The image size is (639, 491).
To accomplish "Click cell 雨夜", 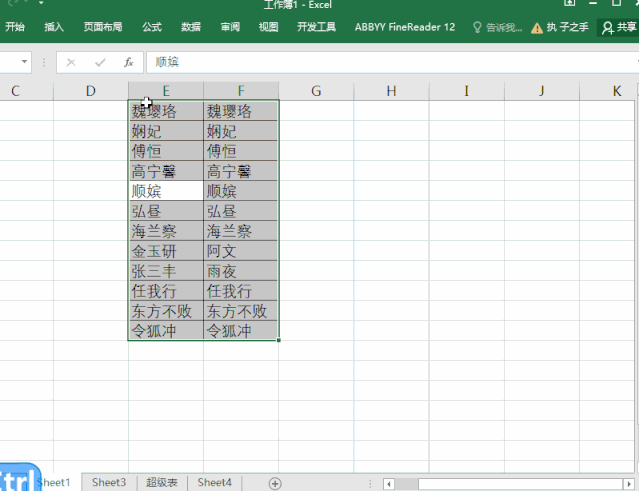I will 241,271.
